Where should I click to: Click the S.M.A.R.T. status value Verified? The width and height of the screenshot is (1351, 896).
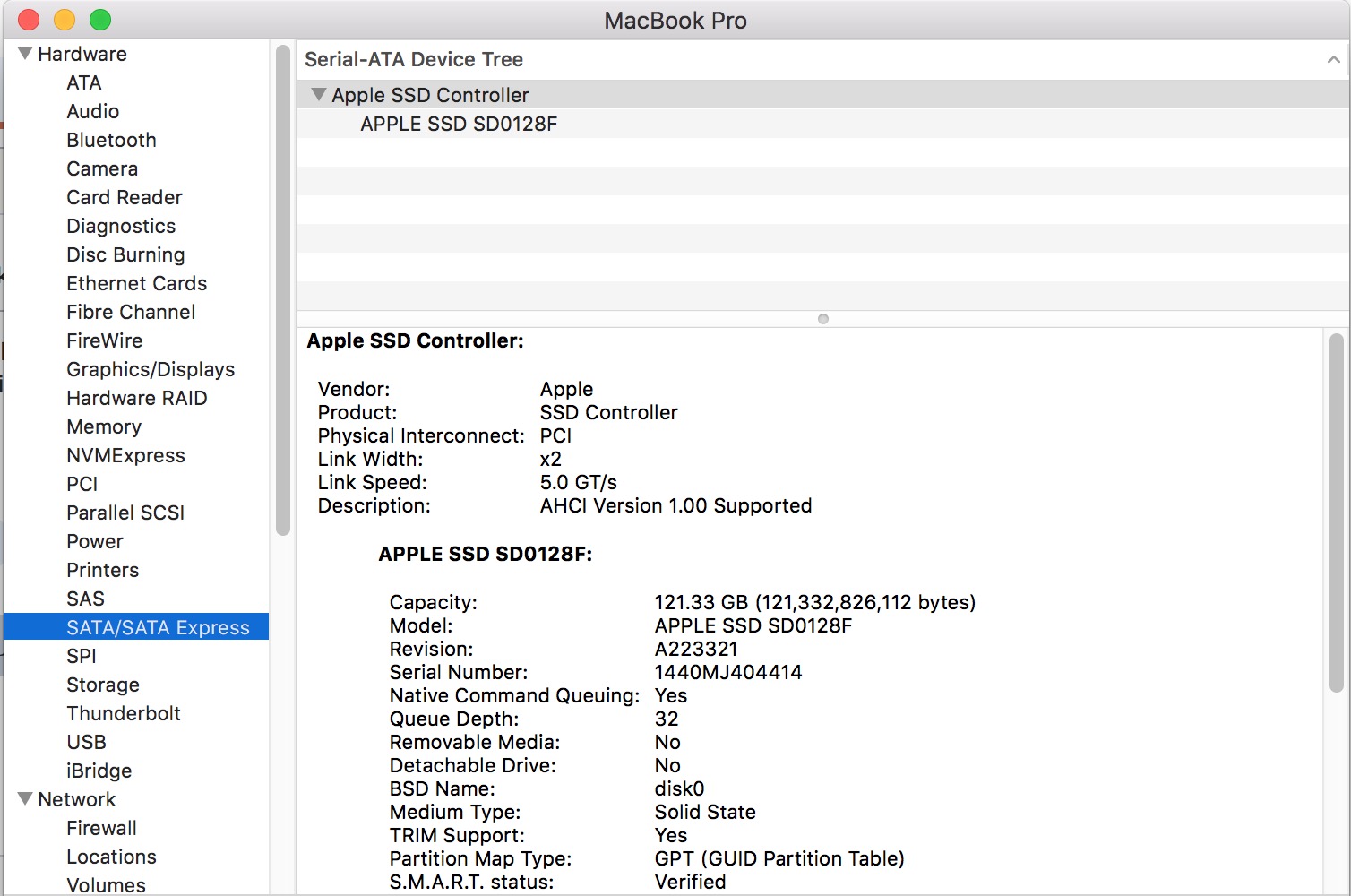690,882
